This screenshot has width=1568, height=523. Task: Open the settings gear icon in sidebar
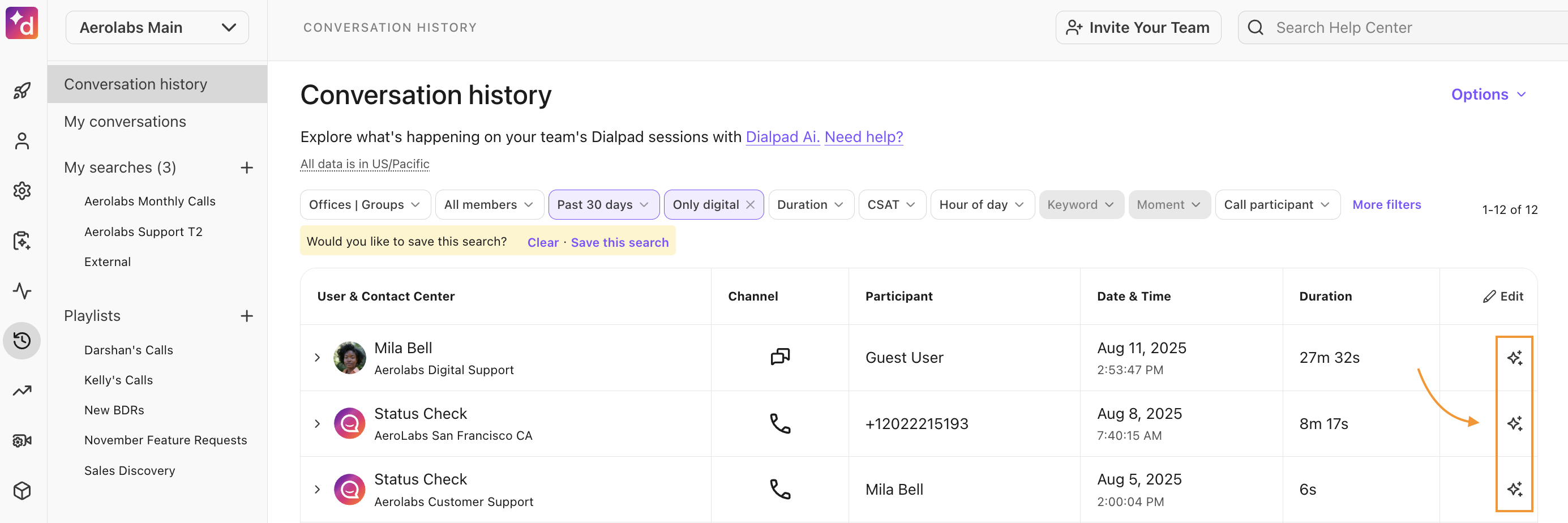click(22, 191)
